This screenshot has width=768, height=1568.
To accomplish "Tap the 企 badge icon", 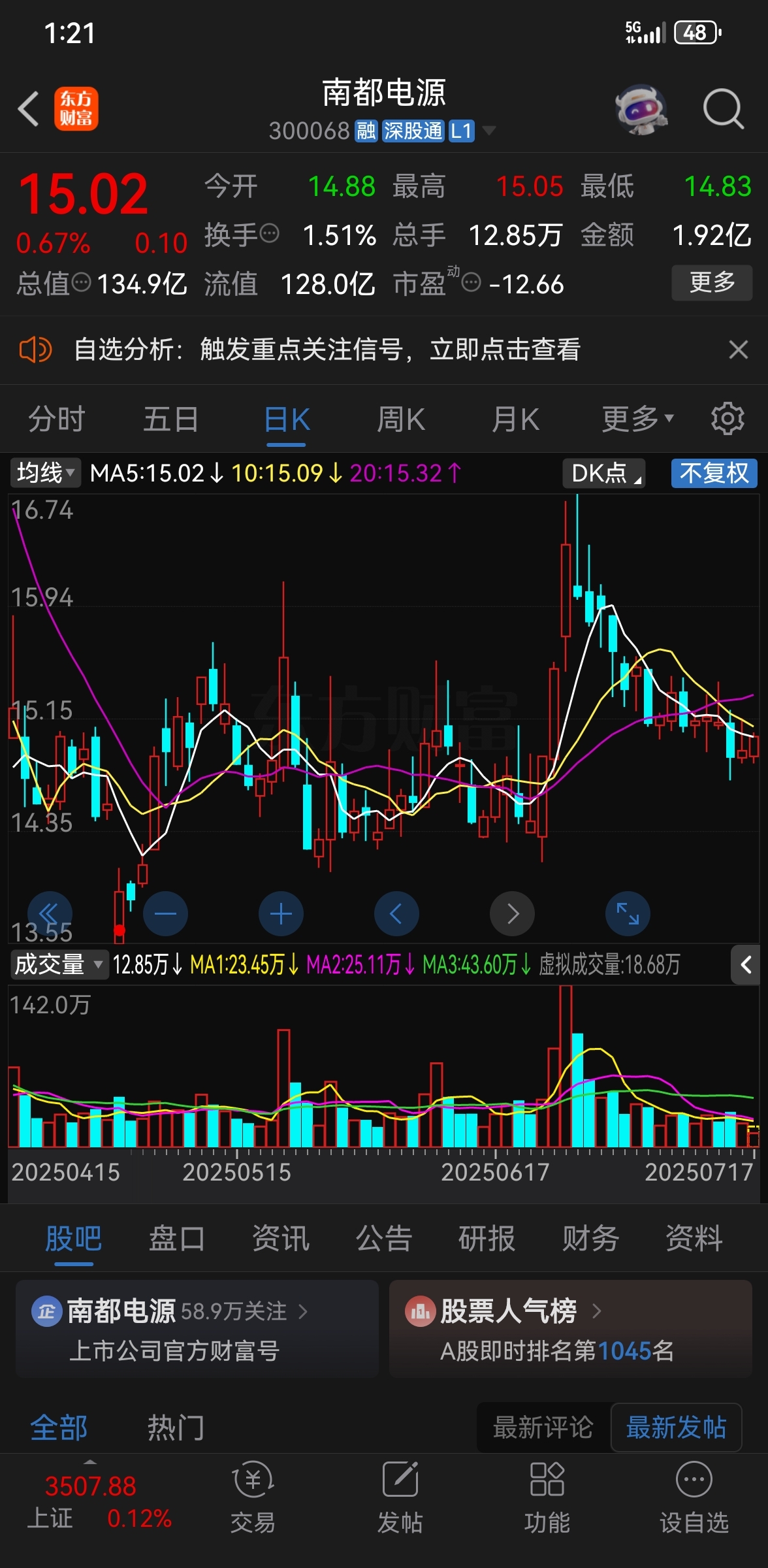I will click(x=46, y=1311).
